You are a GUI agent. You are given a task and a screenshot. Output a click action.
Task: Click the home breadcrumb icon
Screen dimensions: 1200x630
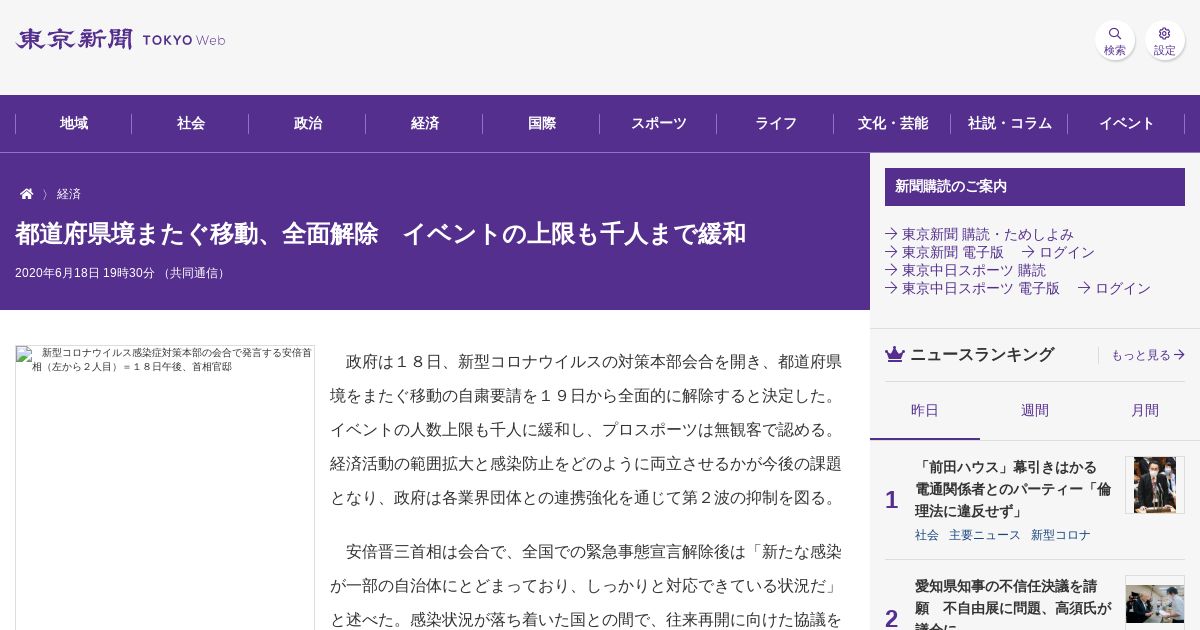27,194
